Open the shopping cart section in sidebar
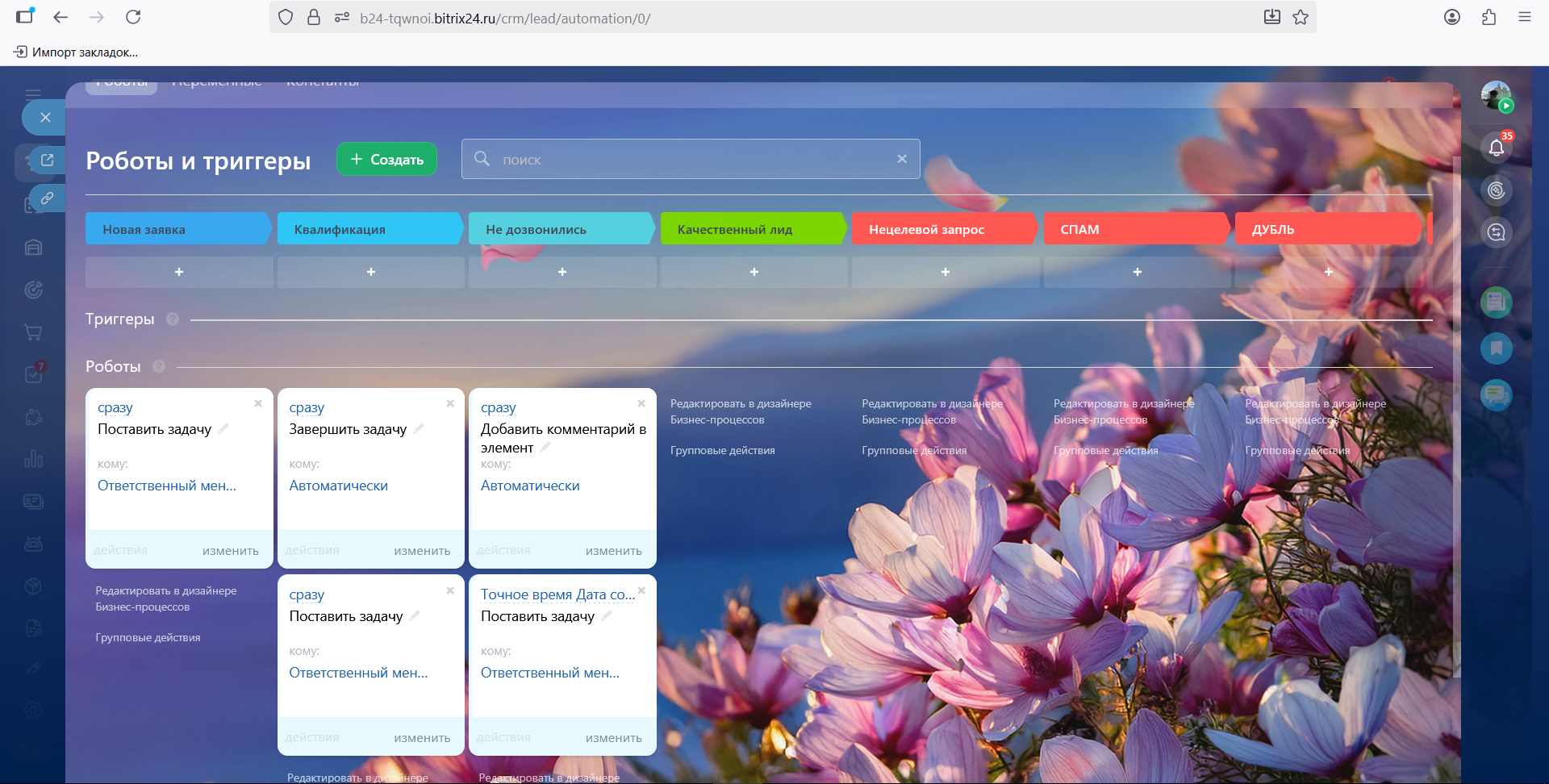 33,332
